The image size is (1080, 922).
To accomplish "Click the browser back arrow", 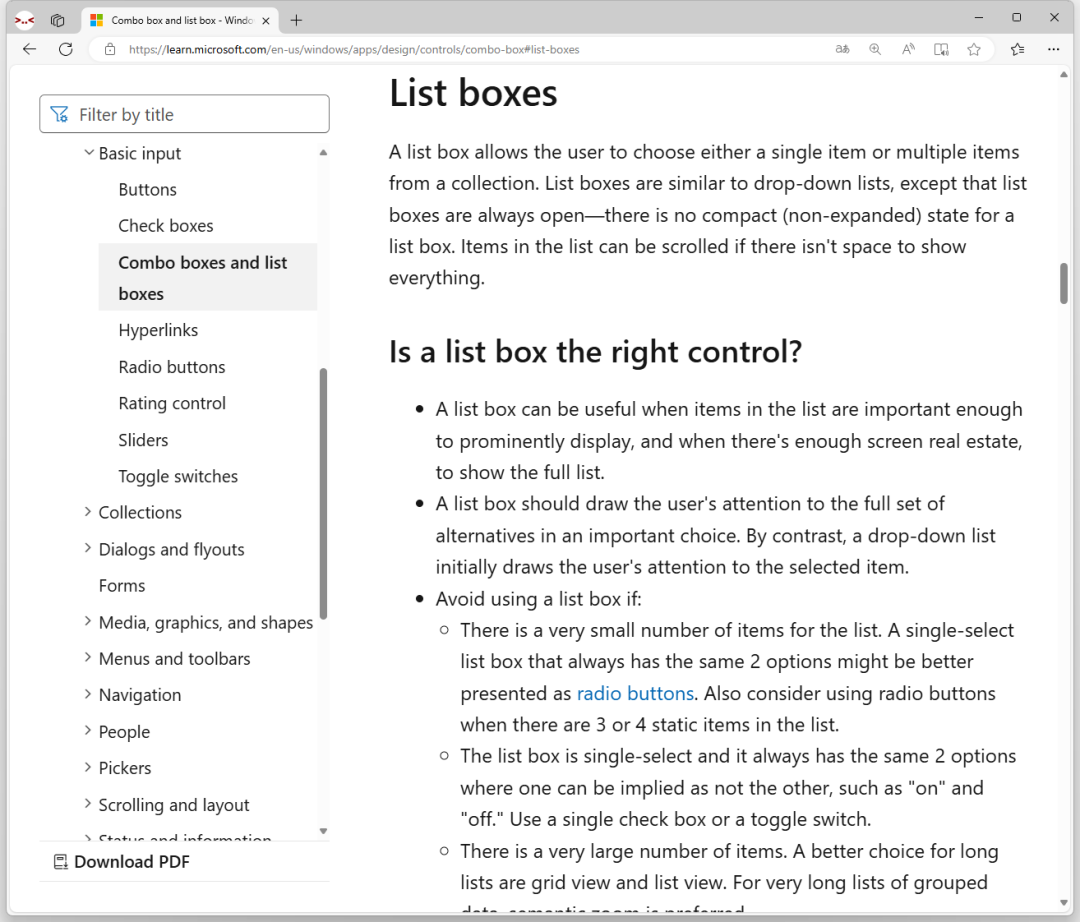I will click(x=29, y=49).
